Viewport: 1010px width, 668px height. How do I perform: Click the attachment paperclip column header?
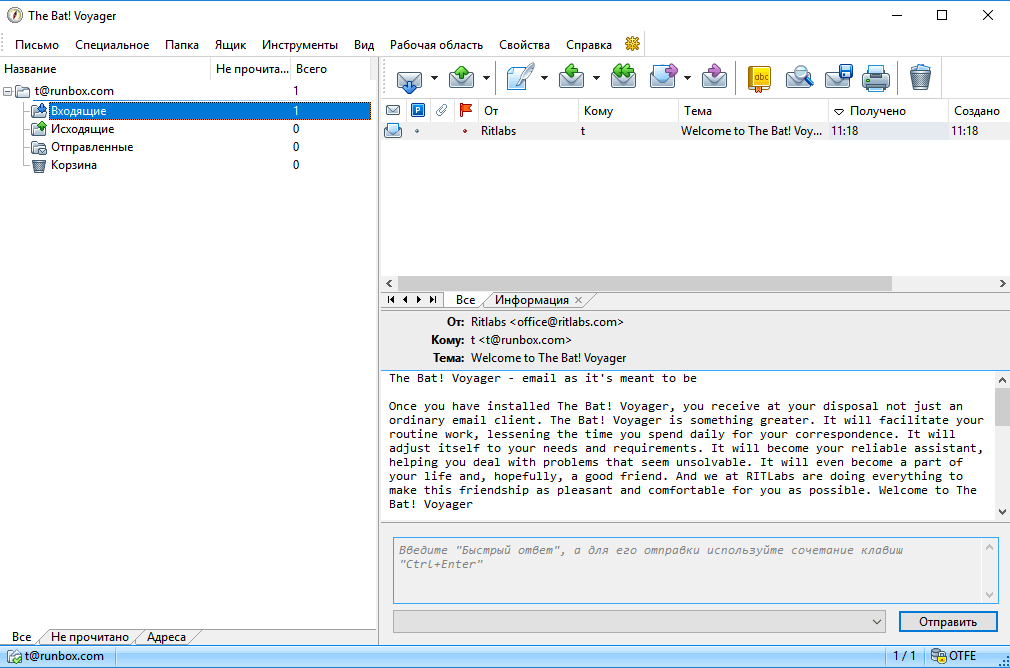point(441,110)
